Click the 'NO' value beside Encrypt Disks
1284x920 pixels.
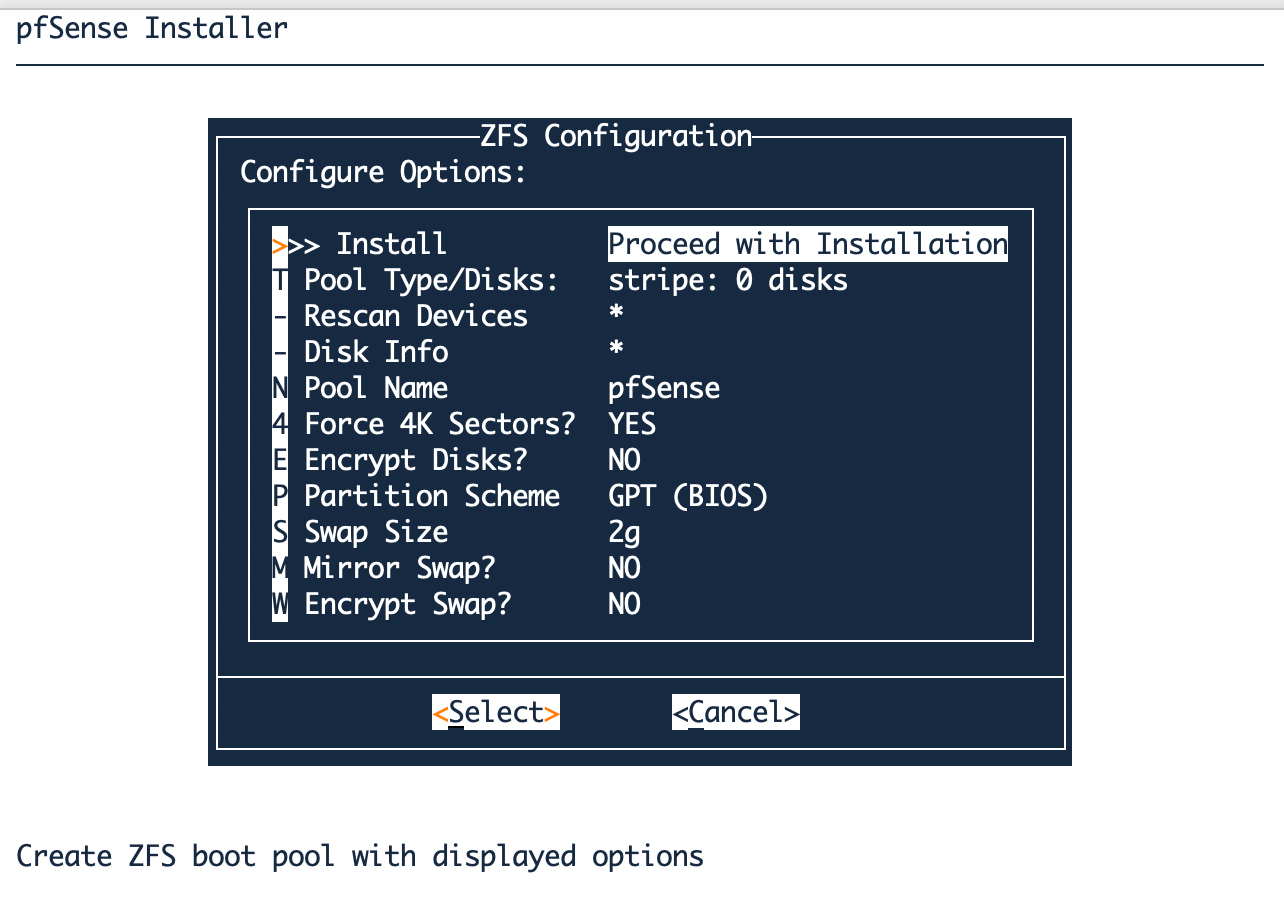click(624, 460)
